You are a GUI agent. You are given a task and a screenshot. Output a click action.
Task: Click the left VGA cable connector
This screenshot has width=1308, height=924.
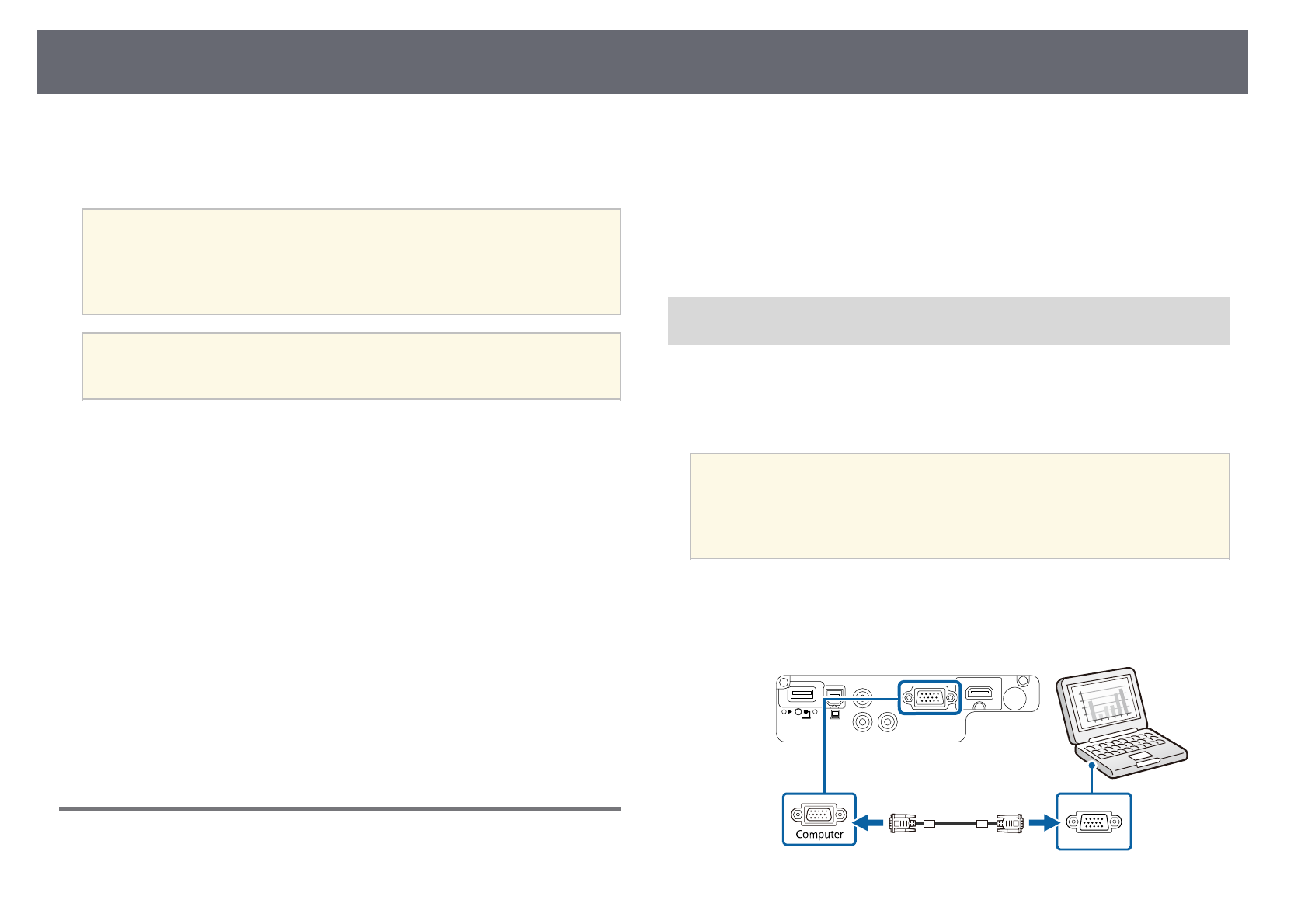[901, 822]
